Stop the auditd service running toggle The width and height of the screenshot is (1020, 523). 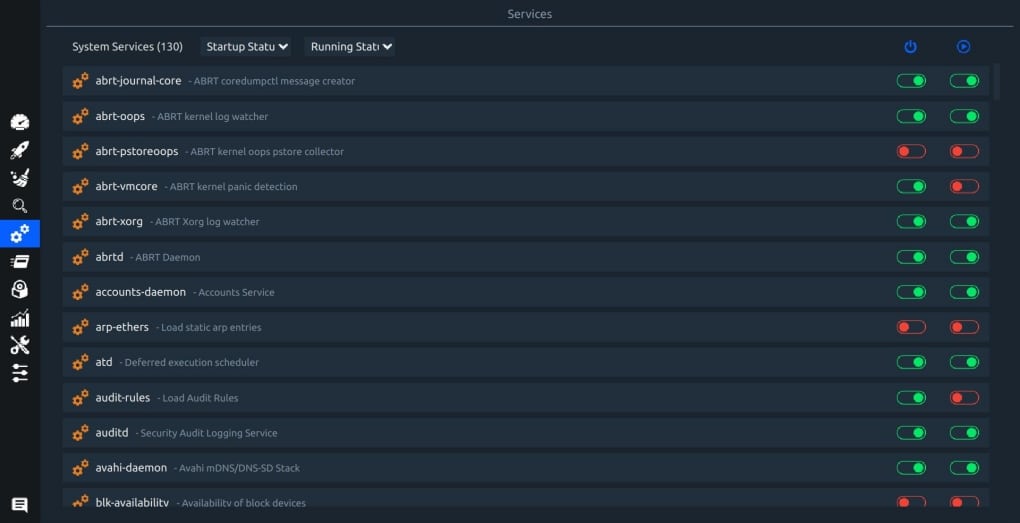964,433
